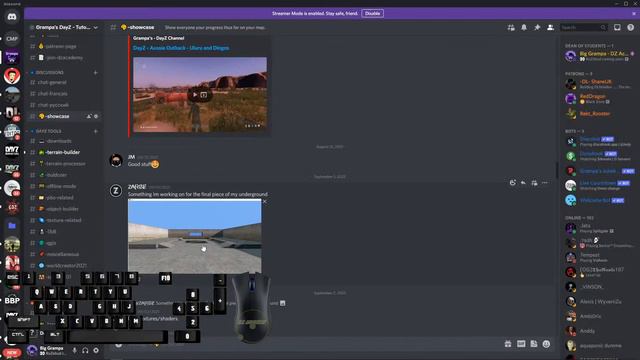Open user settings gear icon

(x=96, y=350)
